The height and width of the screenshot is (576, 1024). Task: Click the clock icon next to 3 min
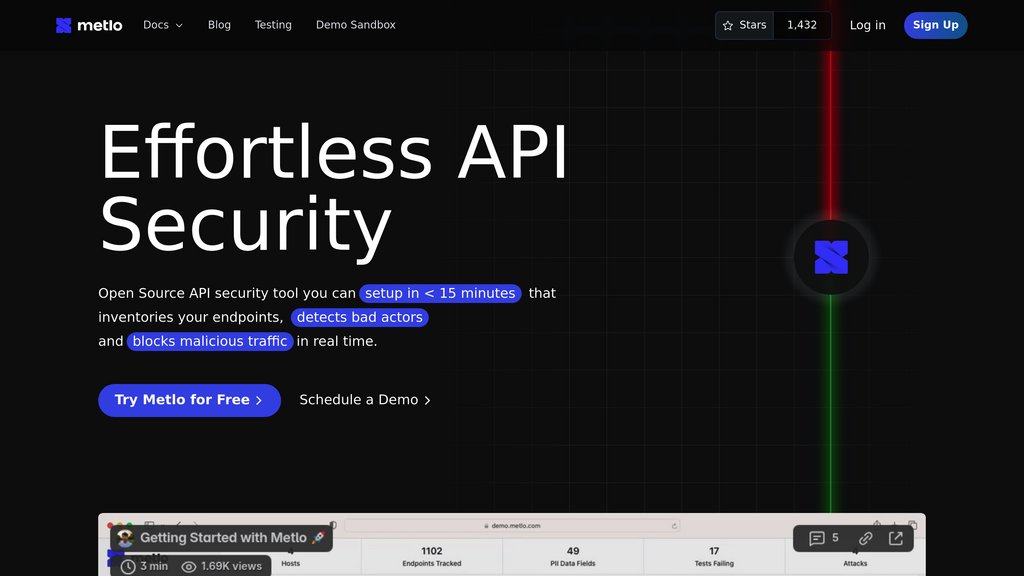(x=128, y=565)
